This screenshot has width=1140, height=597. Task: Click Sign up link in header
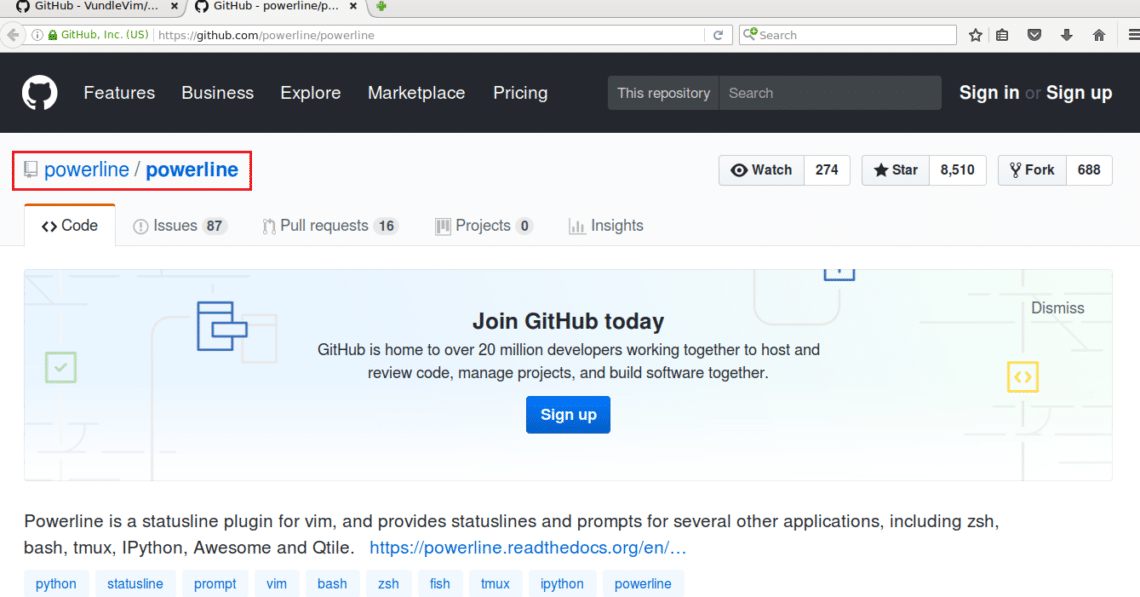pos(1079,93)
